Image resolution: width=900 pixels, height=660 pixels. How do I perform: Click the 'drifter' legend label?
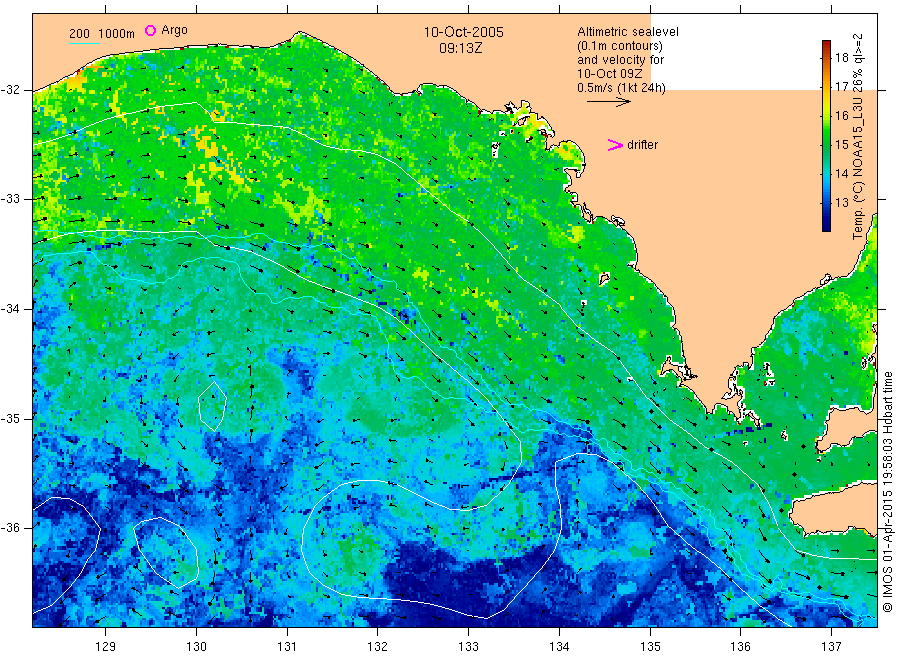pos(642,145)
